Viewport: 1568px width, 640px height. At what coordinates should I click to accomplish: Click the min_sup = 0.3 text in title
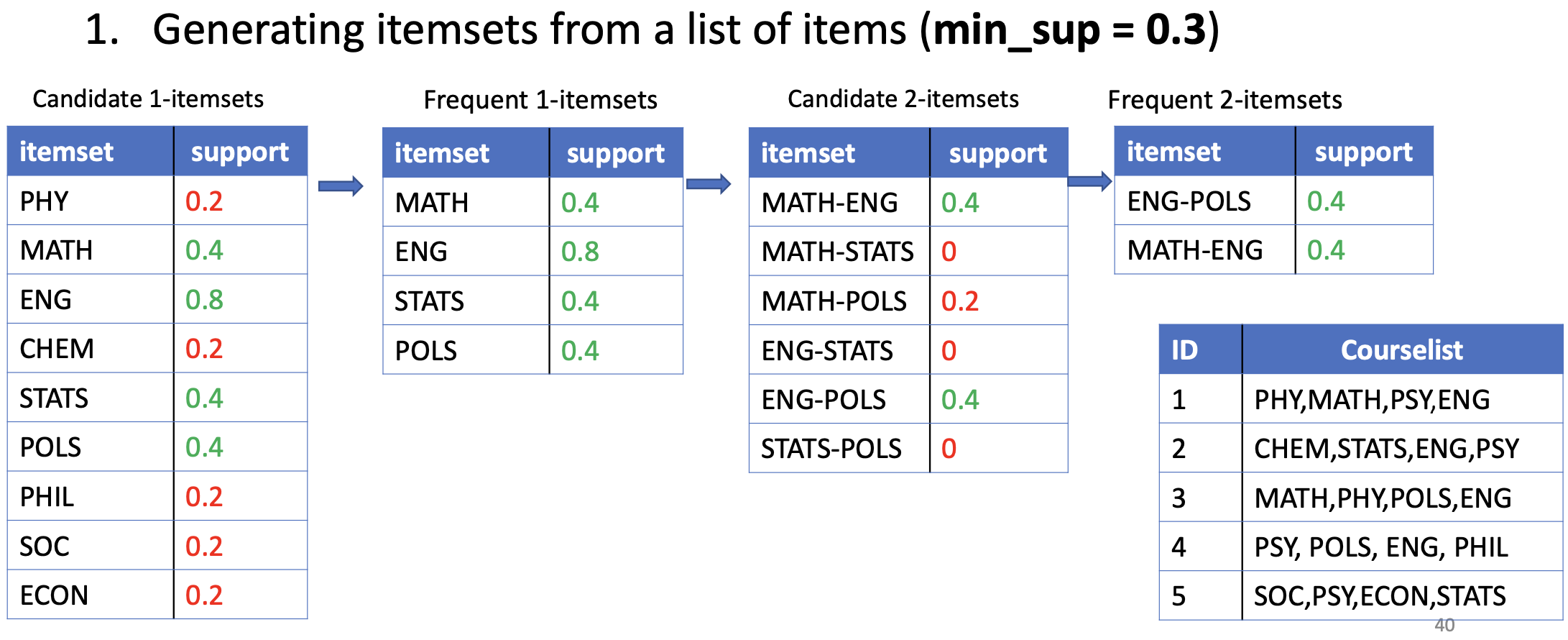(1069, 30)
